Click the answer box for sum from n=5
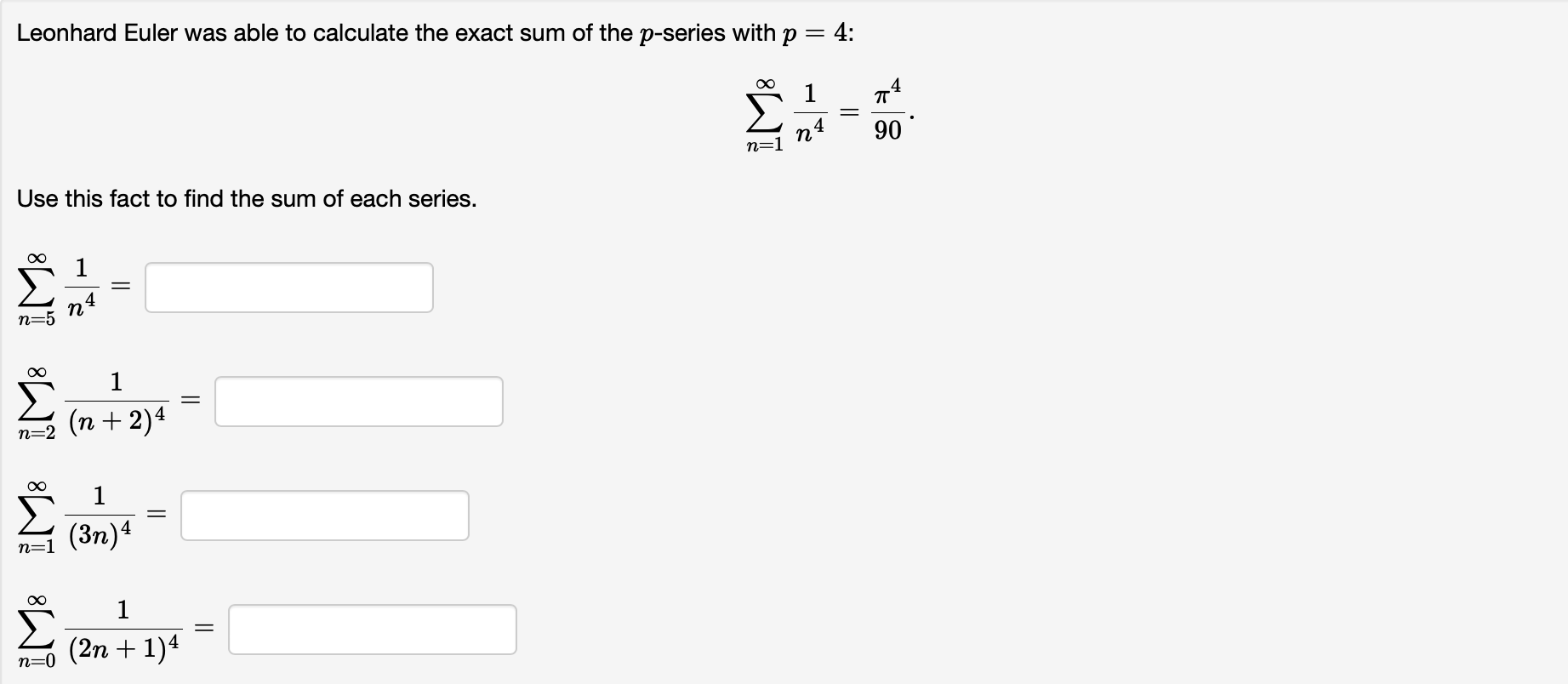The image size is (1568, 684). 289,288
